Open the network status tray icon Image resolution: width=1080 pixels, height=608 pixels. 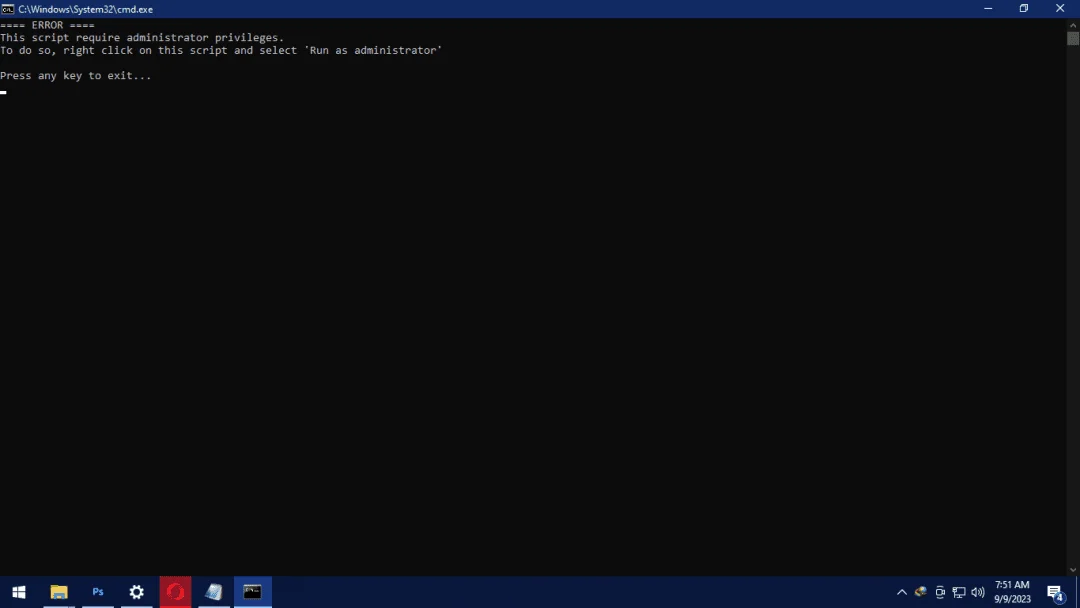click(959, 592)
